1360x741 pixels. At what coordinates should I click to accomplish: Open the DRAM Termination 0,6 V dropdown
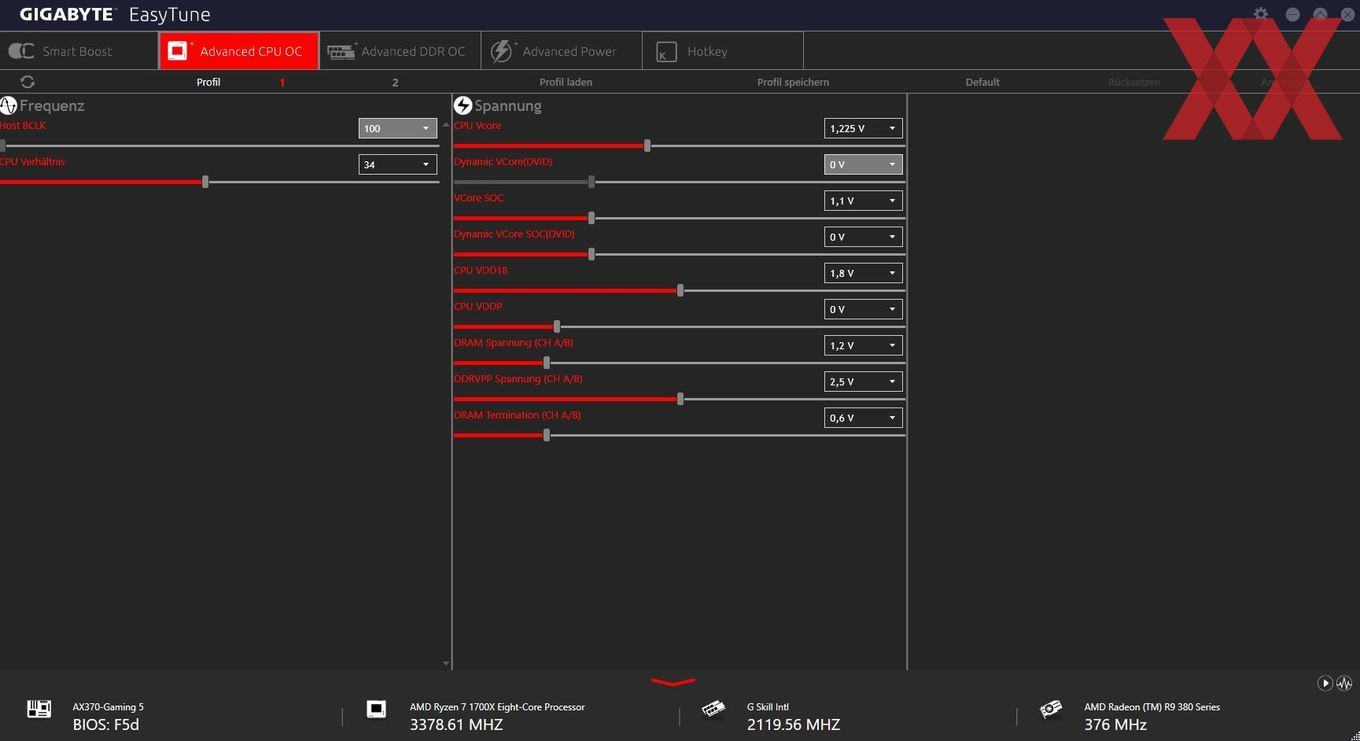click(863, 418)
